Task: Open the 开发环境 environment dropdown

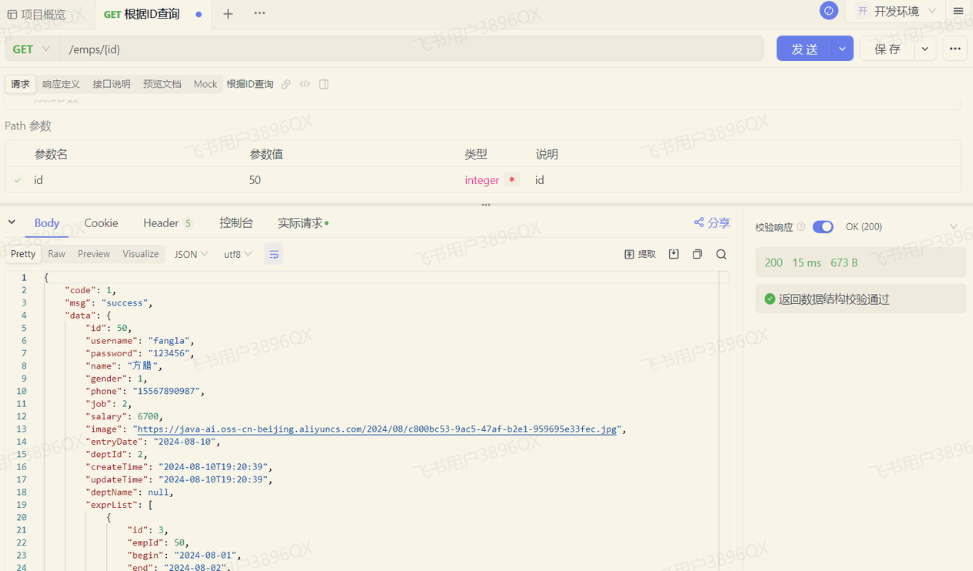Action: (x=896, y=11)
